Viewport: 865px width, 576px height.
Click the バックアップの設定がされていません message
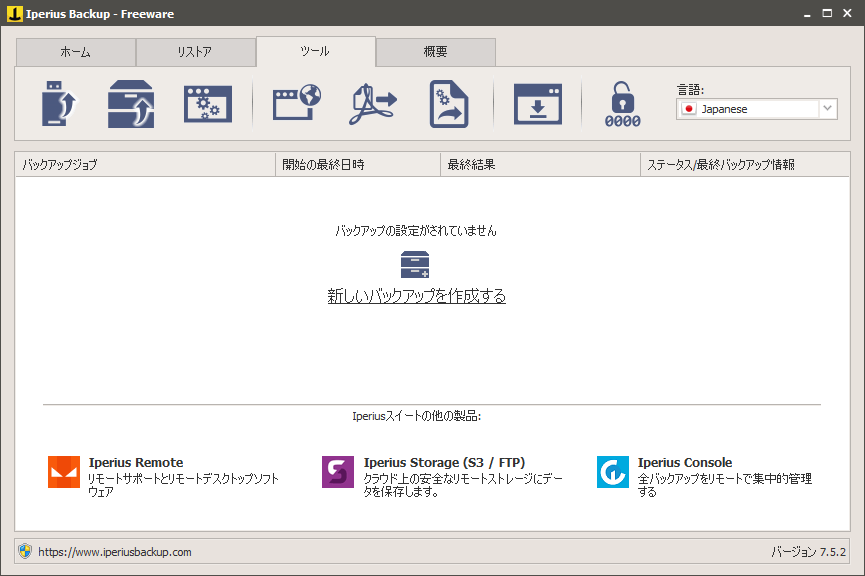pos(416,231)
